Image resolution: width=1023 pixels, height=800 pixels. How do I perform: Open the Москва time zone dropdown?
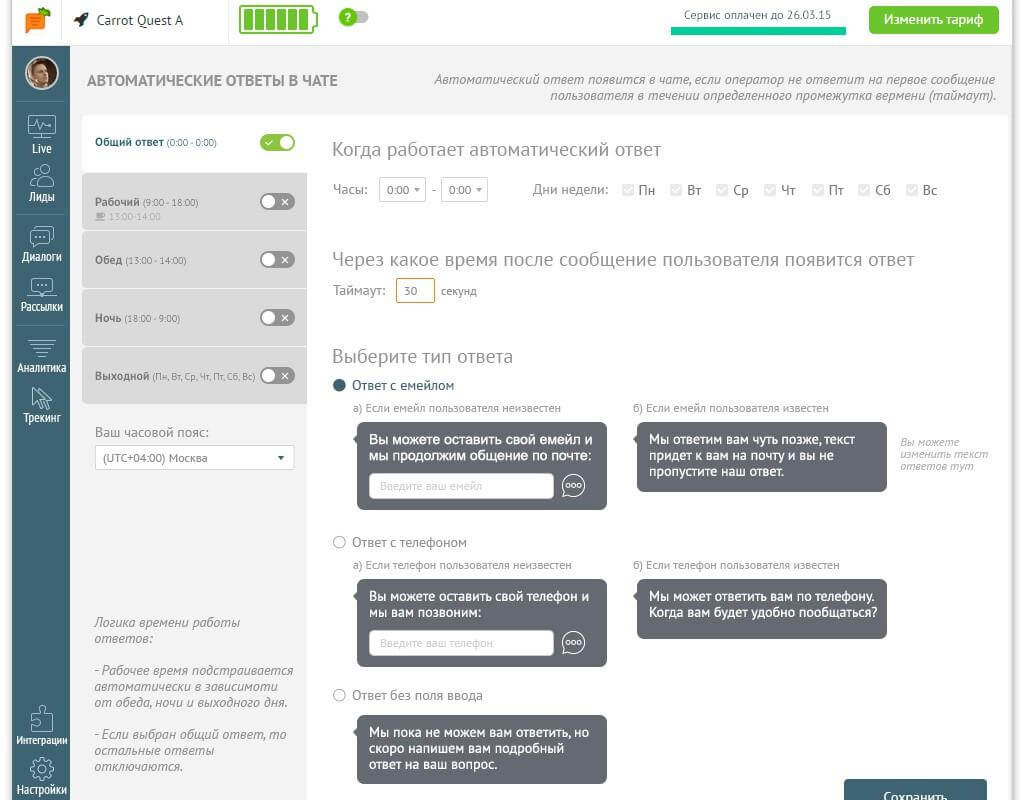[194, 458]
